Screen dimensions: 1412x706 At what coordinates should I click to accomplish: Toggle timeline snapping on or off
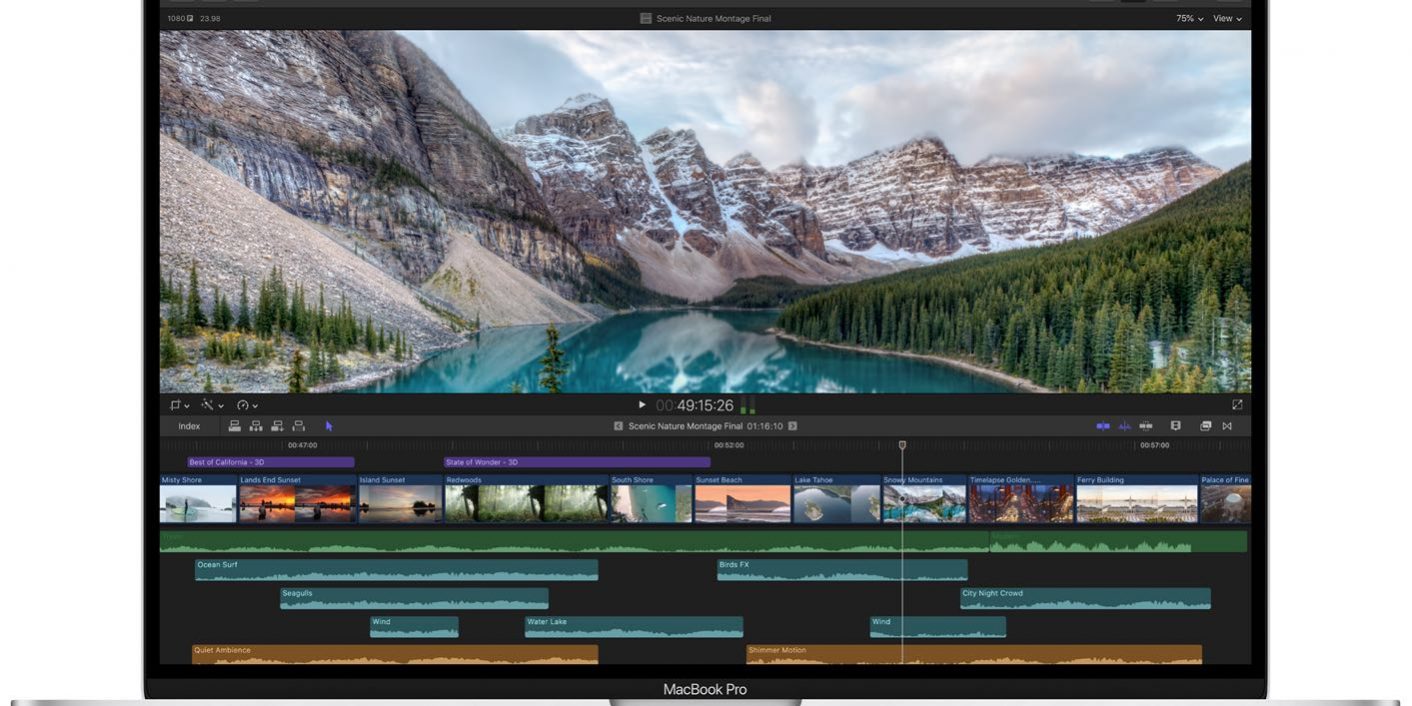point(1102,426)
